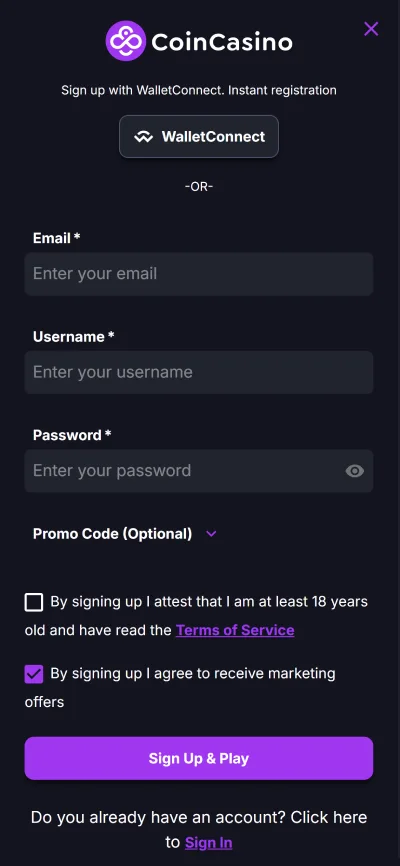The width and height of the screenshot is (400, 866).
Task: Click the Password field label
Action: [72, 435]
